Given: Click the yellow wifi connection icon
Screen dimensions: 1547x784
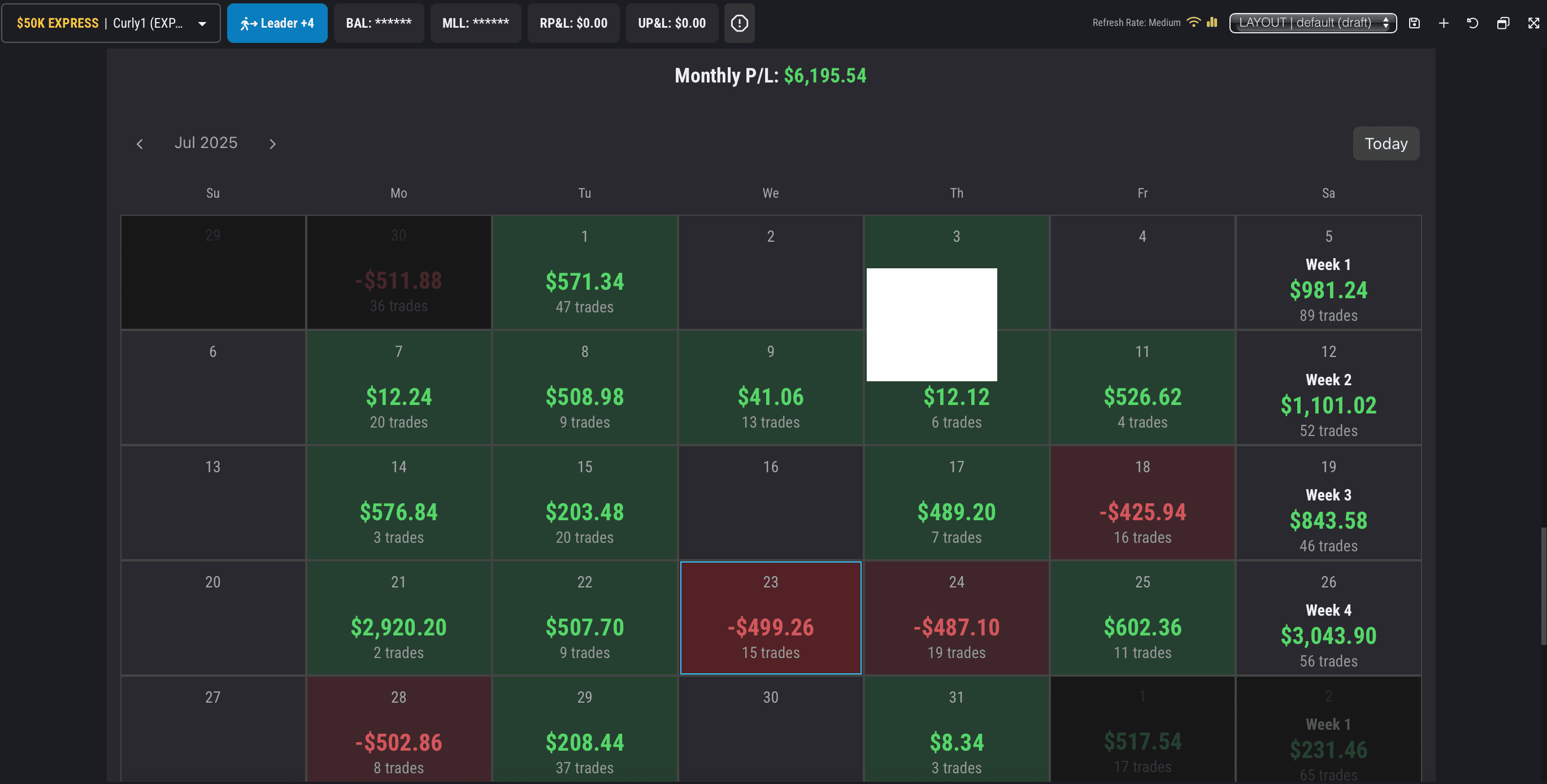Looking at the screenshot, I should pyautogui.click(x=1194, y=22).
